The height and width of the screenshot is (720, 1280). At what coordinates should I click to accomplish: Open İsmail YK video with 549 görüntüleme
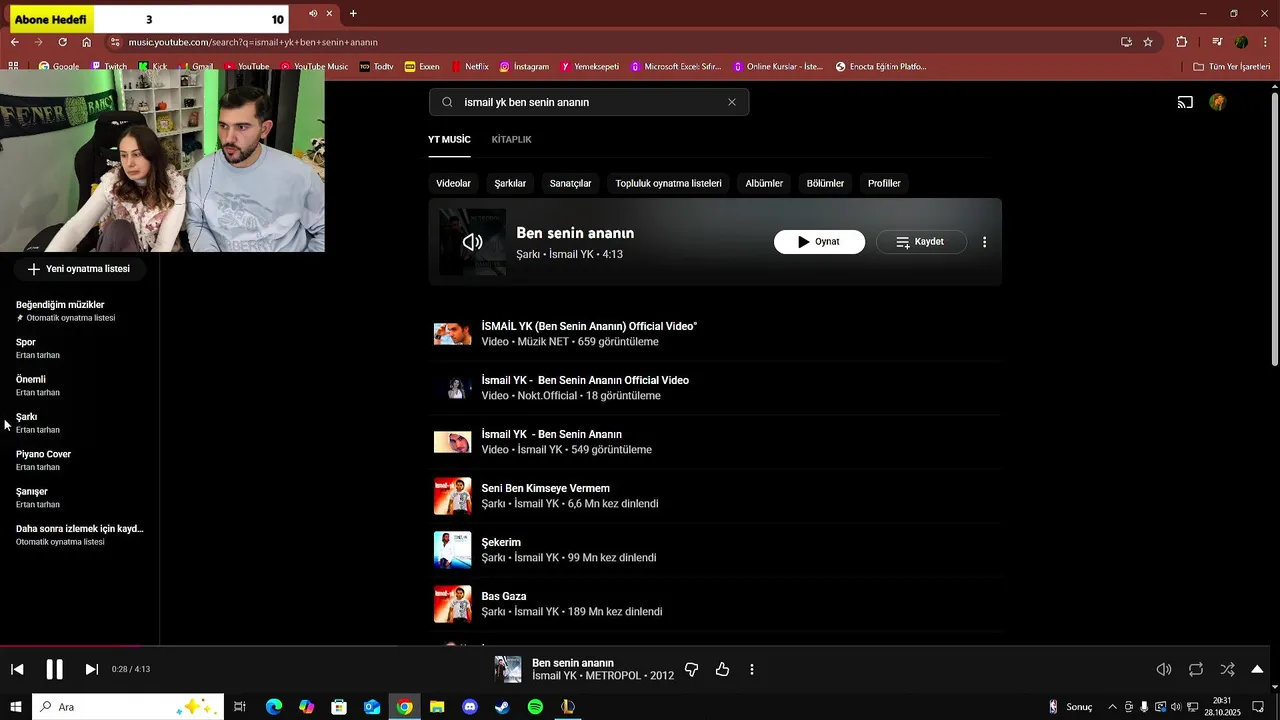point(551,434)
